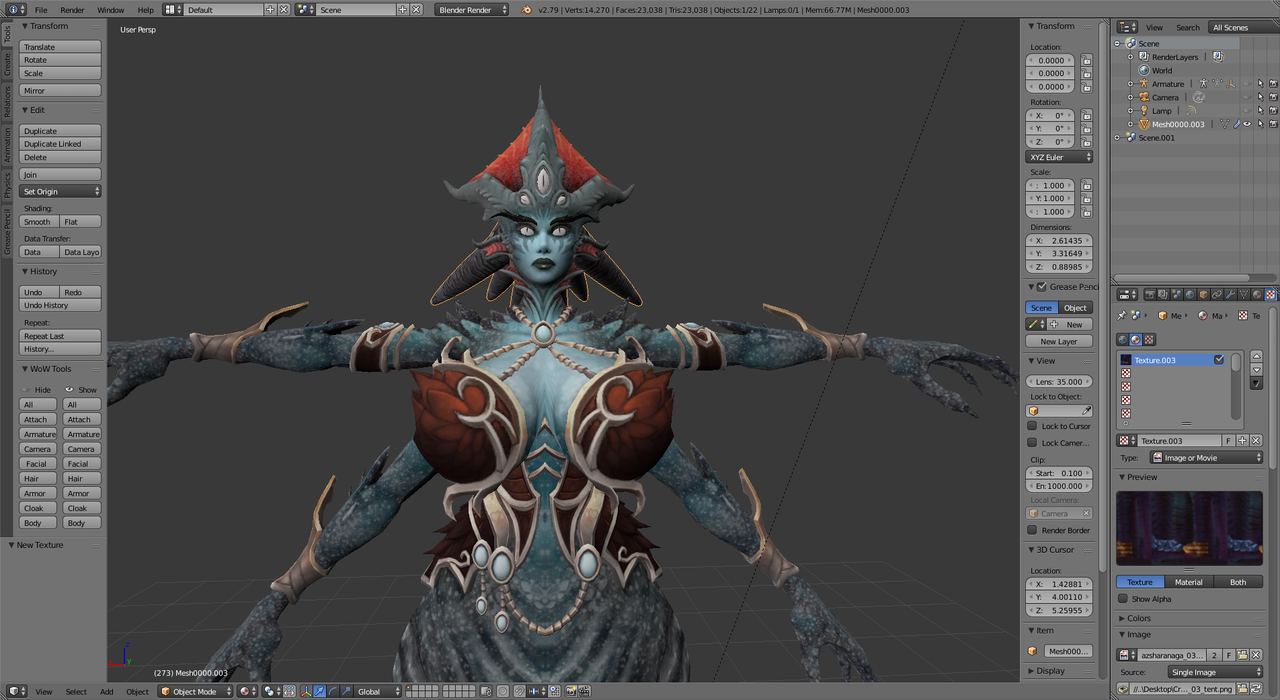
Task: Switch to the Grease Pencil toolshelf tab
Action: tap(7, 232)
